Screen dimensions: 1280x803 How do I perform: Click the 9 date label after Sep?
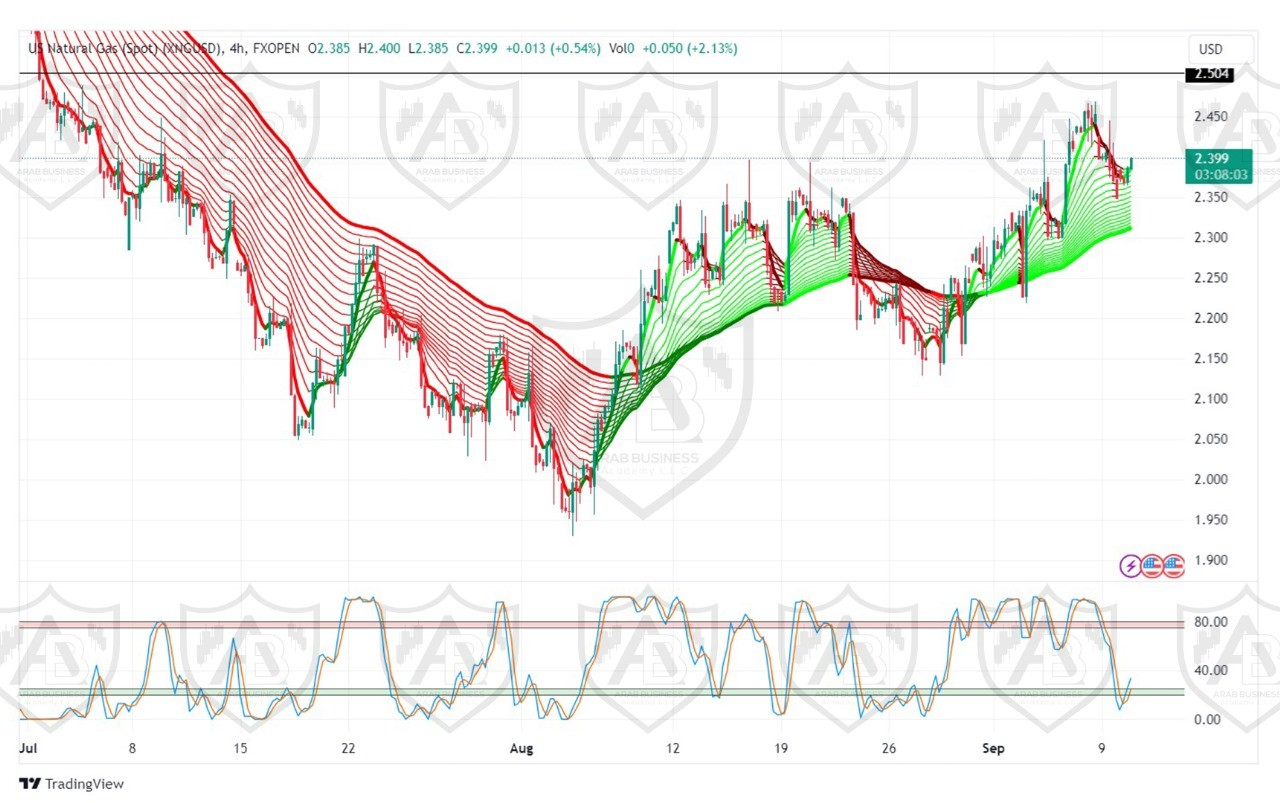pyautogui.click(x=1101, y=748)
